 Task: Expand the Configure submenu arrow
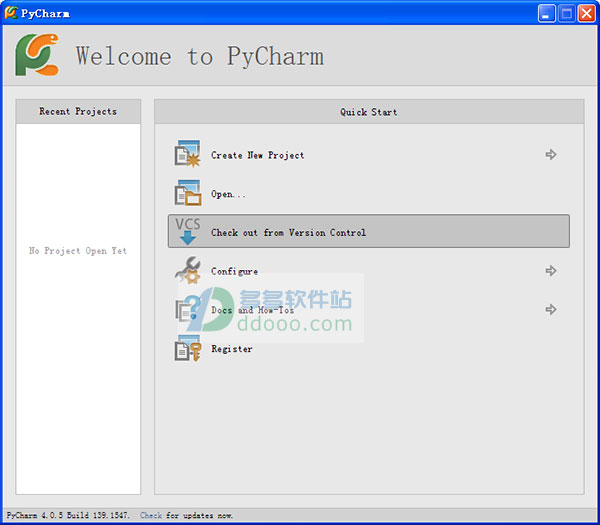tap(551, 271)
